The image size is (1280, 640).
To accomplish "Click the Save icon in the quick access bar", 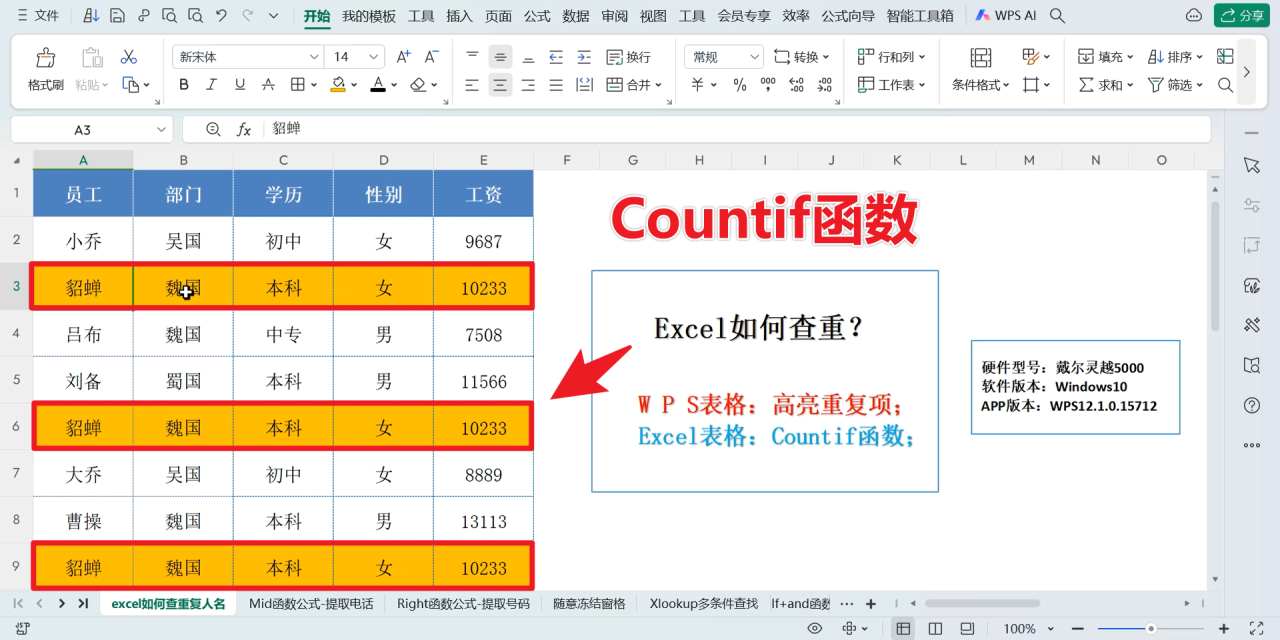I will click(117, 16).
